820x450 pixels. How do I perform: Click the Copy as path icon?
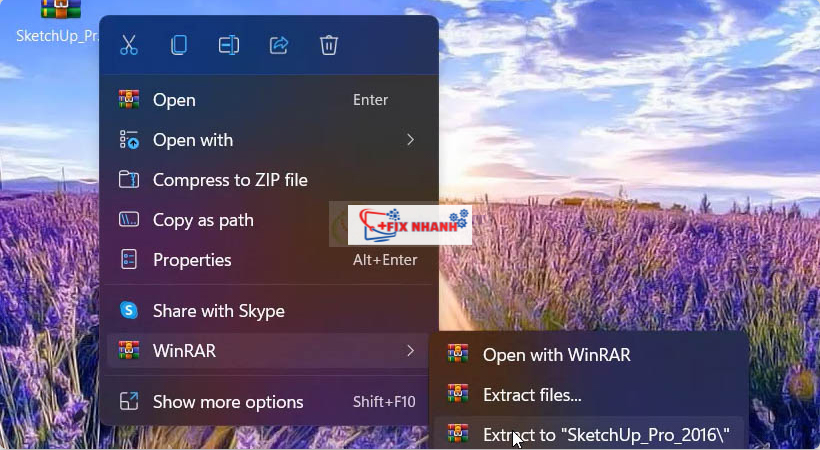point(129,219)
